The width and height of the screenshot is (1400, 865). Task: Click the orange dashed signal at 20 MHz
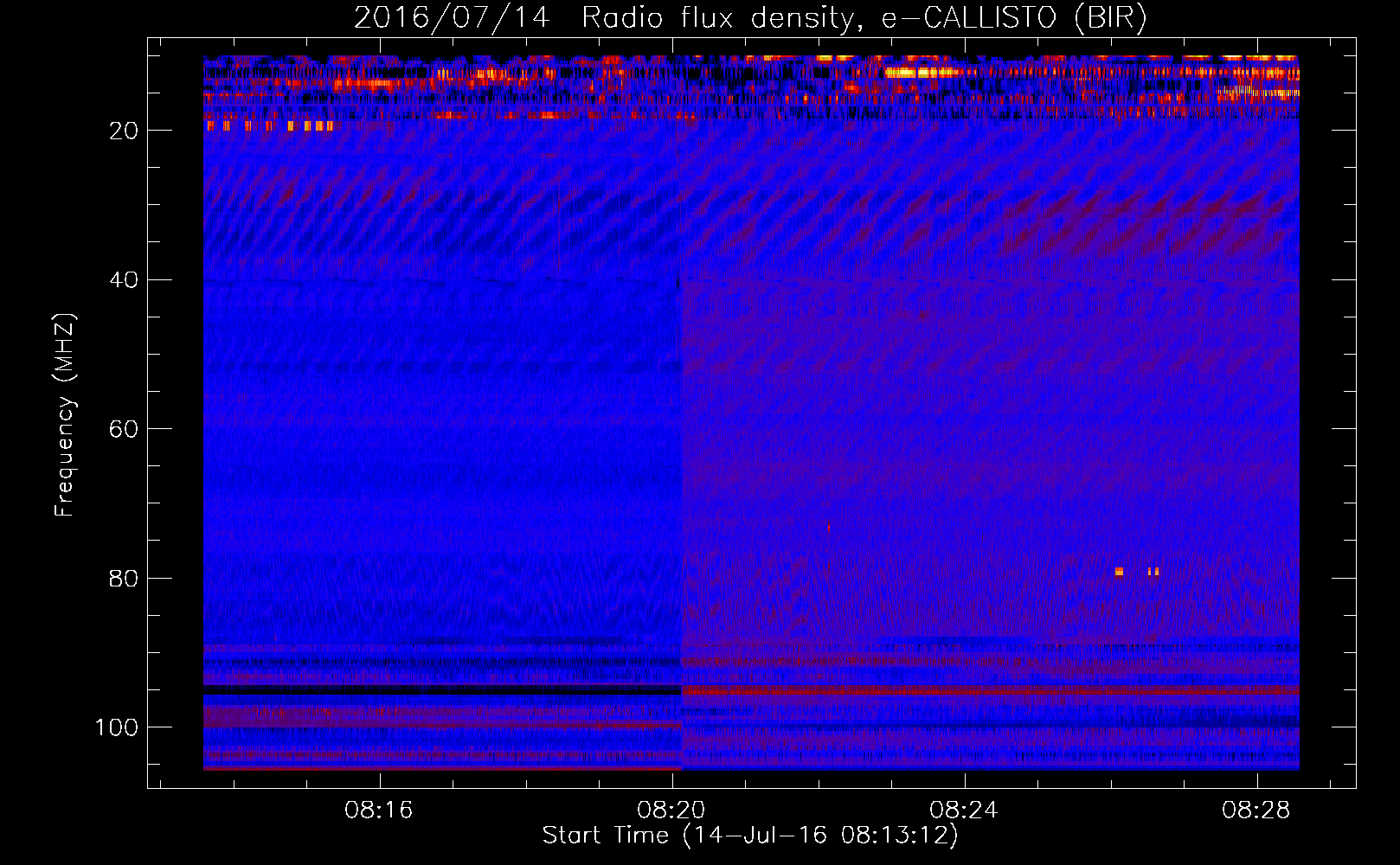tap(269, 126)
